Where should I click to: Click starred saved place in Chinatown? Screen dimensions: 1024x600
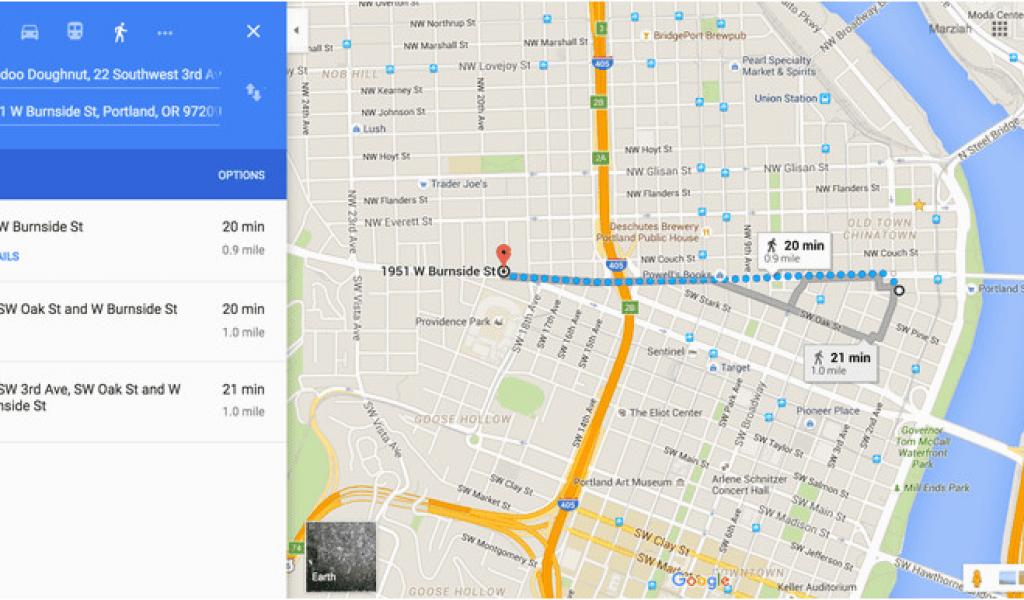coord(919,205)
